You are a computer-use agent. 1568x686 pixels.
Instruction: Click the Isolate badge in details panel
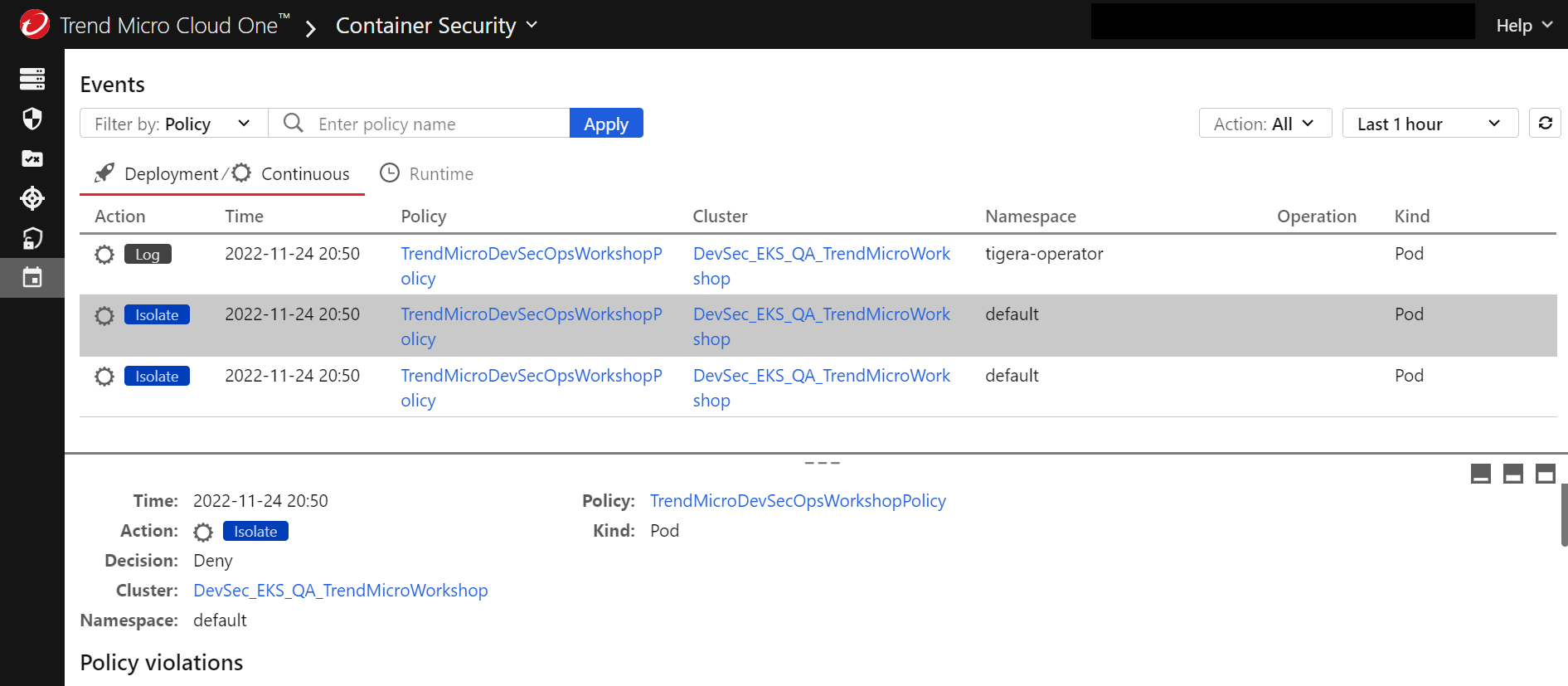point(255,531)
